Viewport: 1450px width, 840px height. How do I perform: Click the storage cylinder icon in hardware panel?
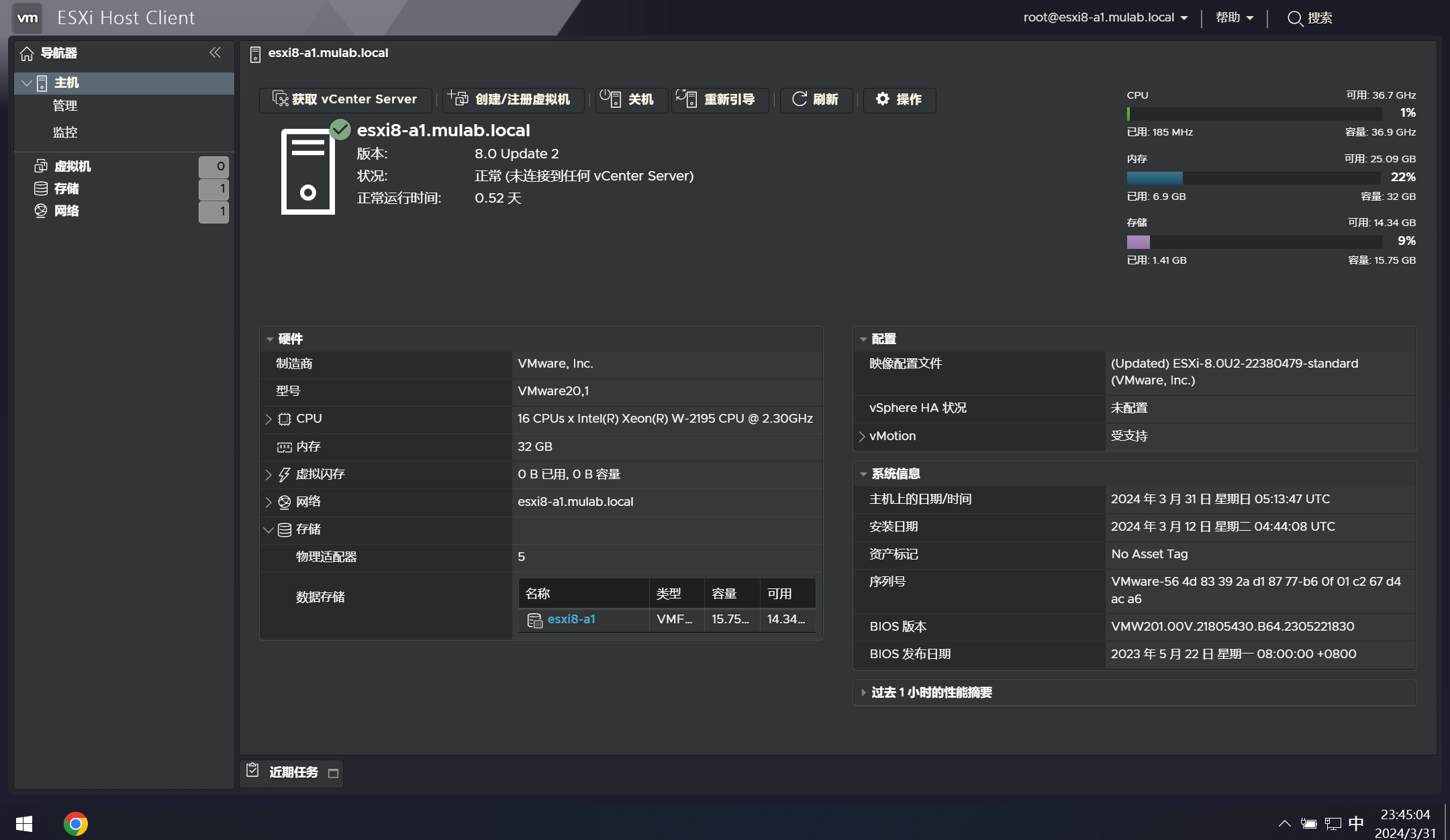tap(285, 530)
